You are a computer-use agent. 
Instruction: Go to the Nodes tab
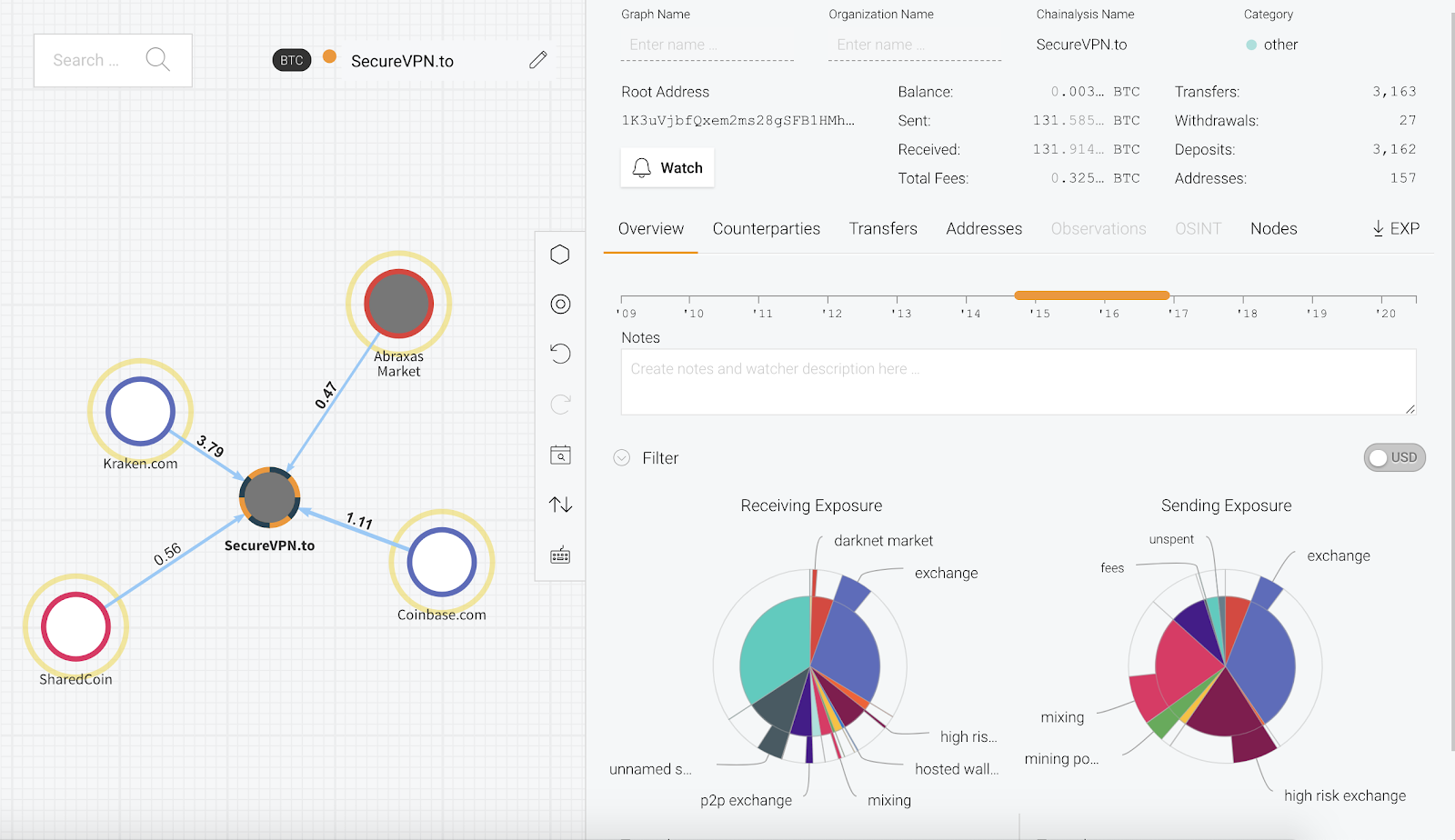[x=1273, y=229]
